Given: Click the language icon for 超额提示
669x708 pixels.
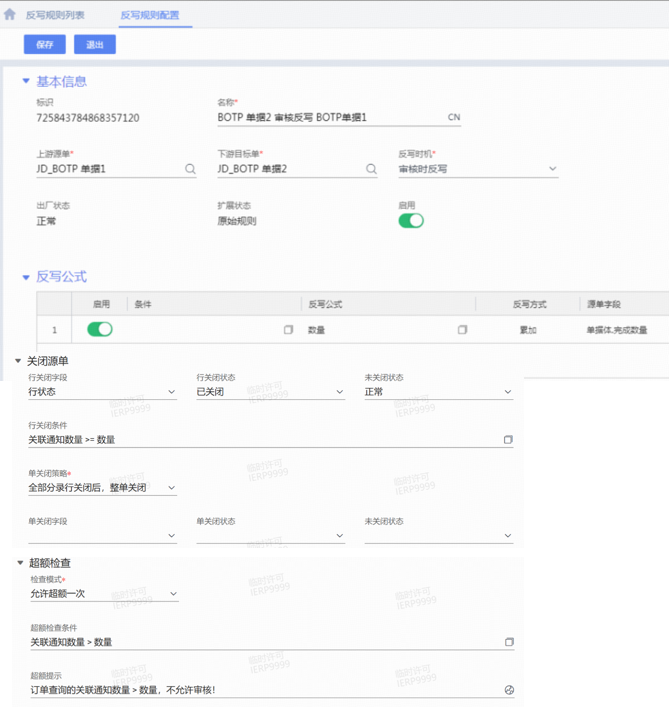Looking at the screenshot, I should [x=509, y=689].
